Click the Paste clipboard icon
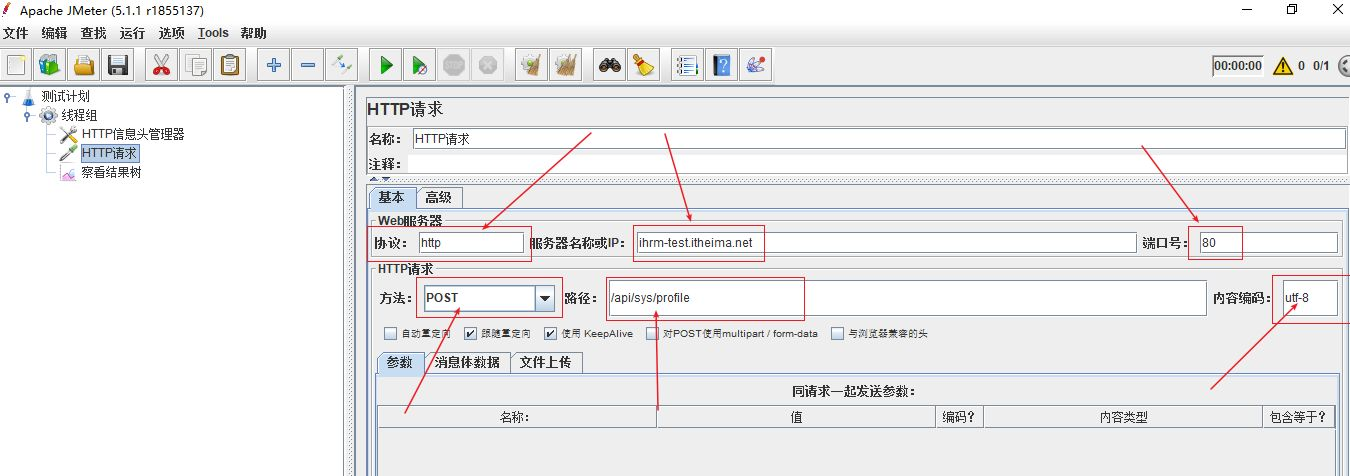Viewport: 1350px width, 476px height. (x=230, y=66)
